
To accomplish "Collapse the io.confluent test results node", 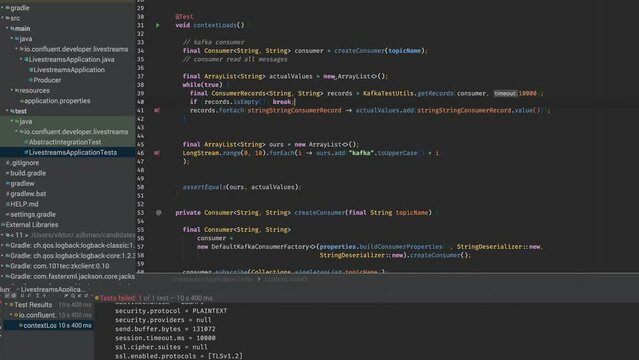I will pyautogui.click(x=11, y=315).
